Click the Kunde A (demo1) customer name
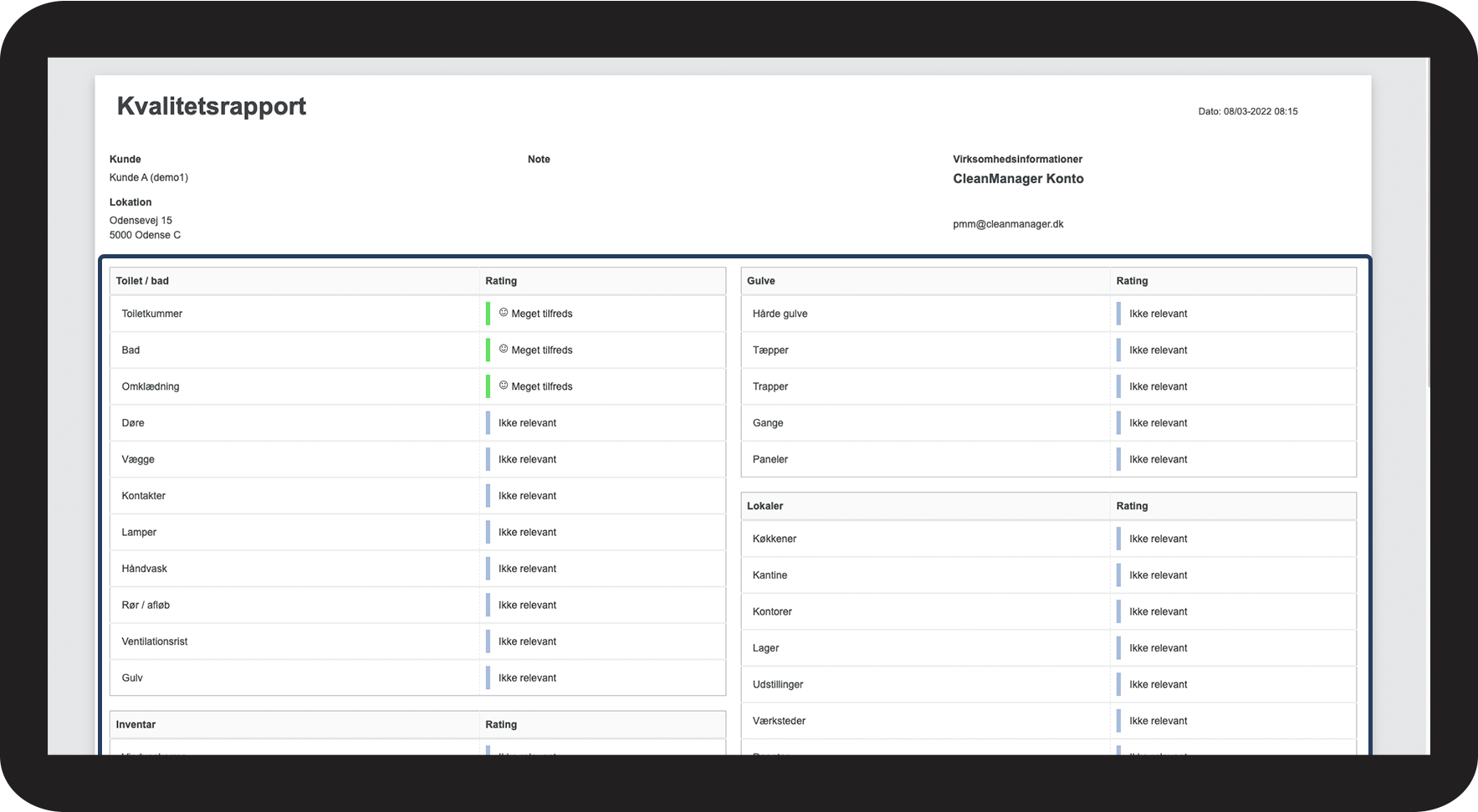Viewport: 1478px width, 812px height. click(148, 177)
